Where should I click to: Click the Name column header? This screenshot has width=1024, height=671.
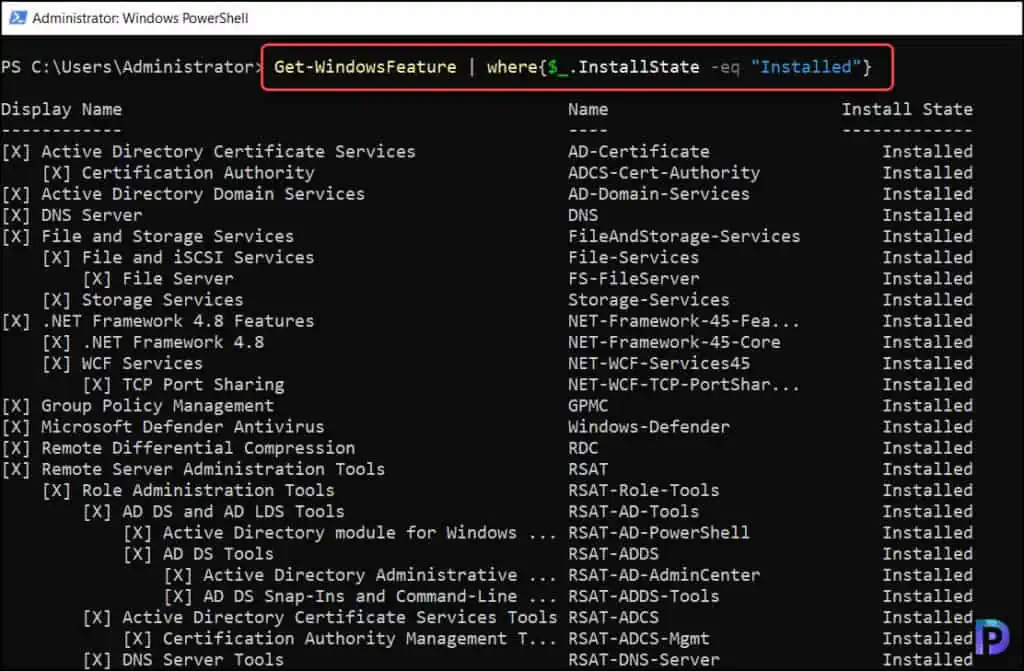pos(588,109)
